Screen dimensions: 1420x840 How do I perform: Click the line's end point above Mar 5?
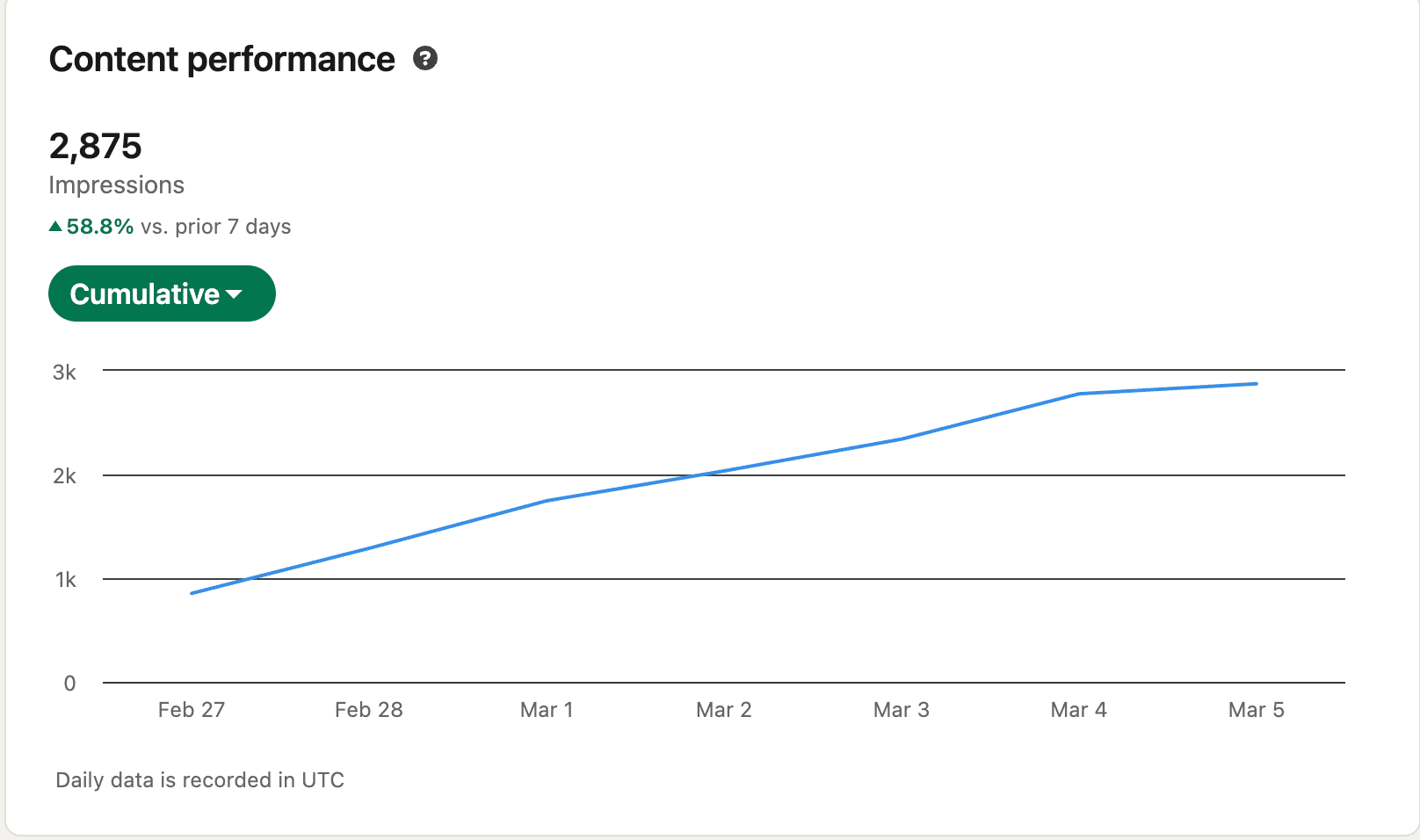pos(1256,384)
